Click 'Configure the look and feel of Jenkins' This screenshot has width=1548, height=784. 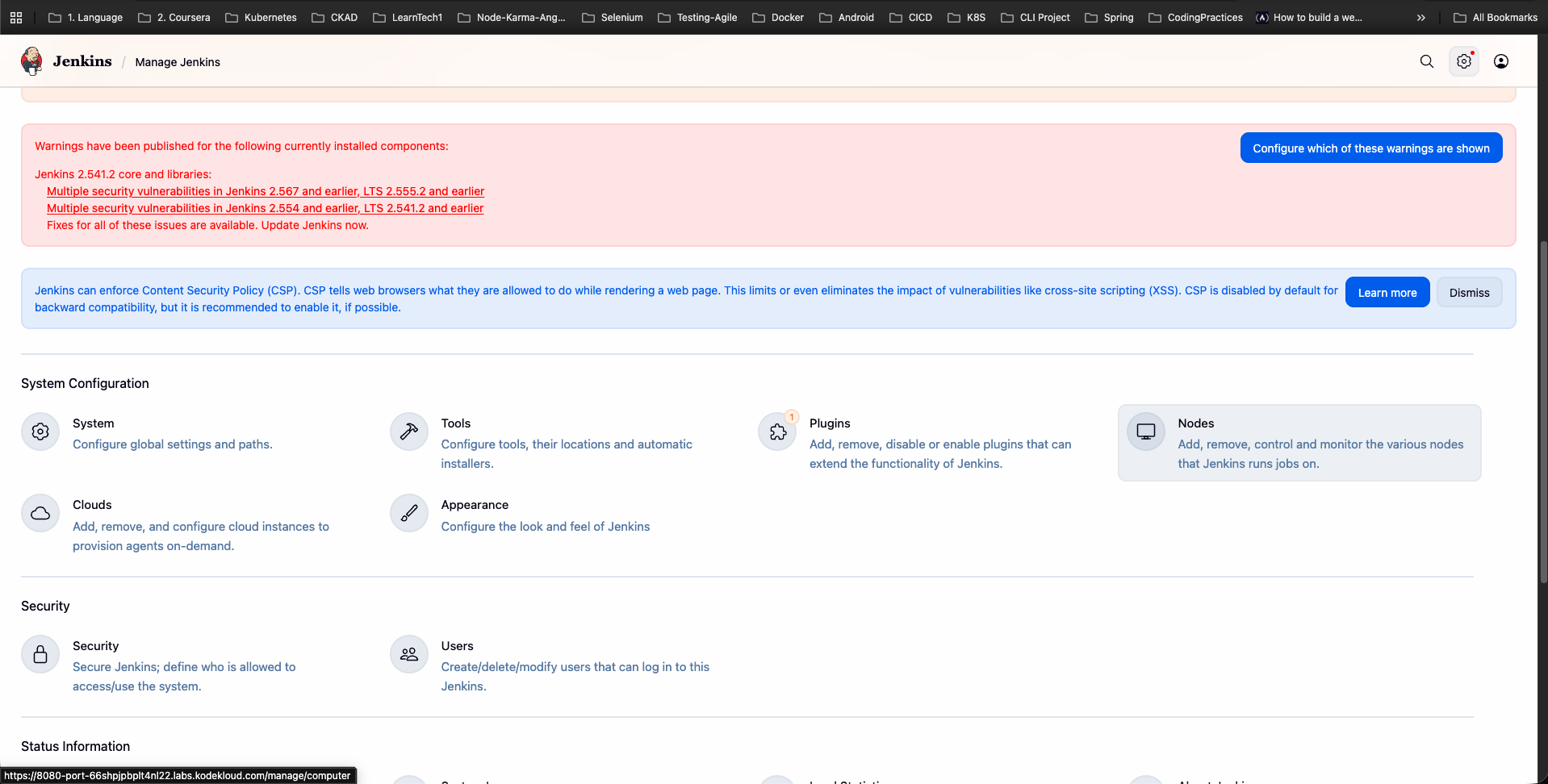click(x=546, y=527)
